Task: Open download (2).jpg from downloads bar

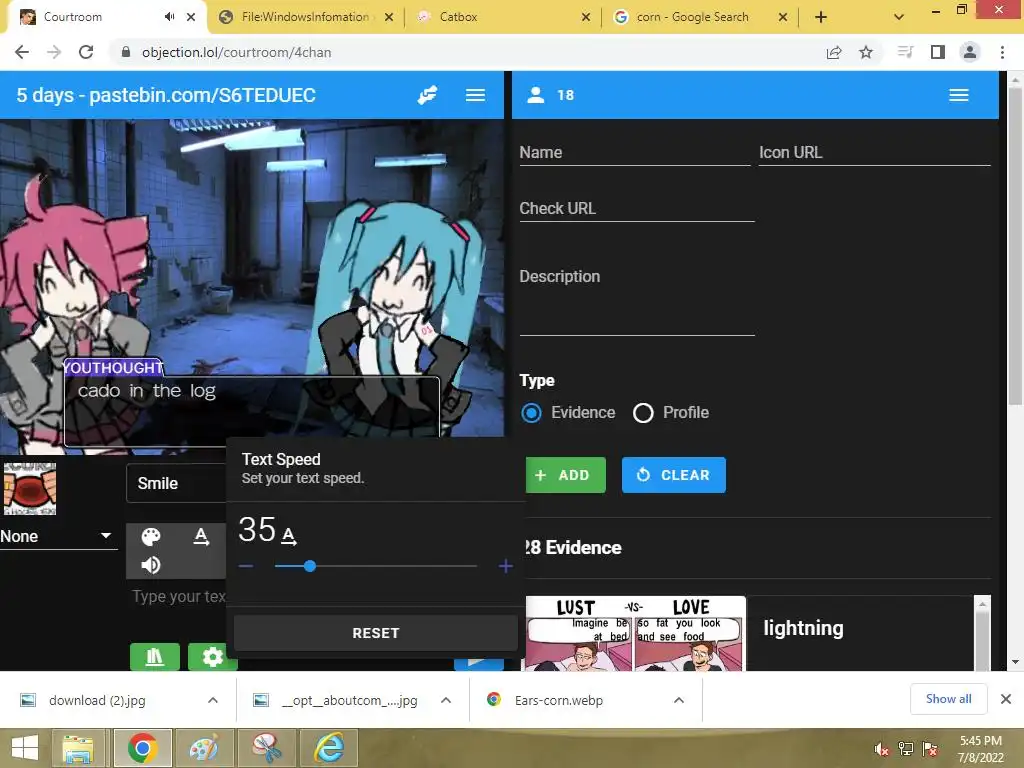Action: 97,700
